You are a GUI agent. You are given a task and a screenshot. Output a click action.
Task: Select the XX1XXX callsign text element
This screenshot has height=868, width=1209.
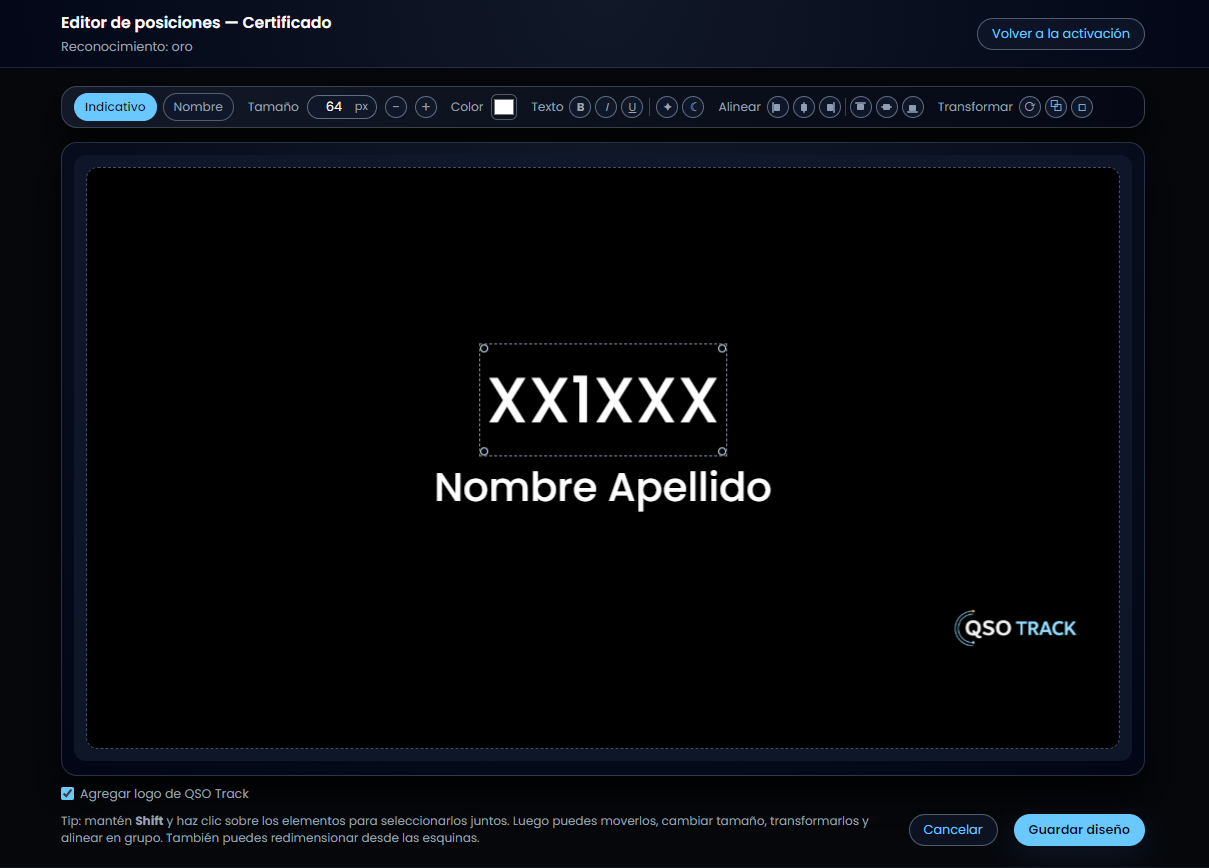click(x=603, y=400)
